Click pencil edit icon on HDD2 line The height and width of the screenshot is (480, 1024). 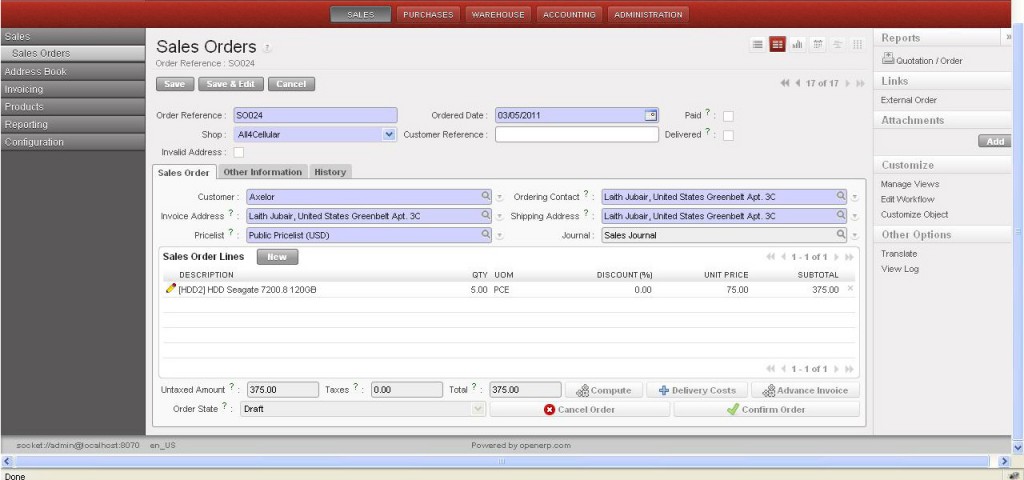click(171, 288)
